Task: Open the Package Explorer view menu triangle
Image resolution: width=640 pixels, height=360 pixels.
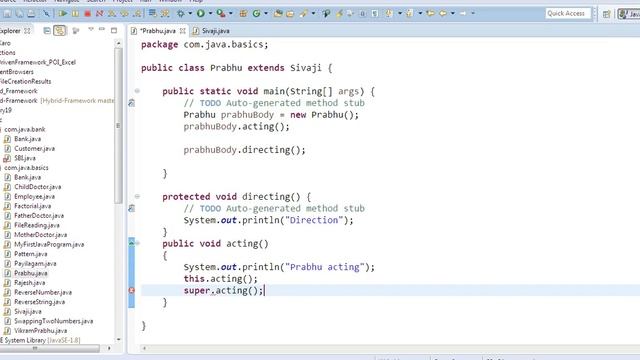Action: (x=91, y=29)
